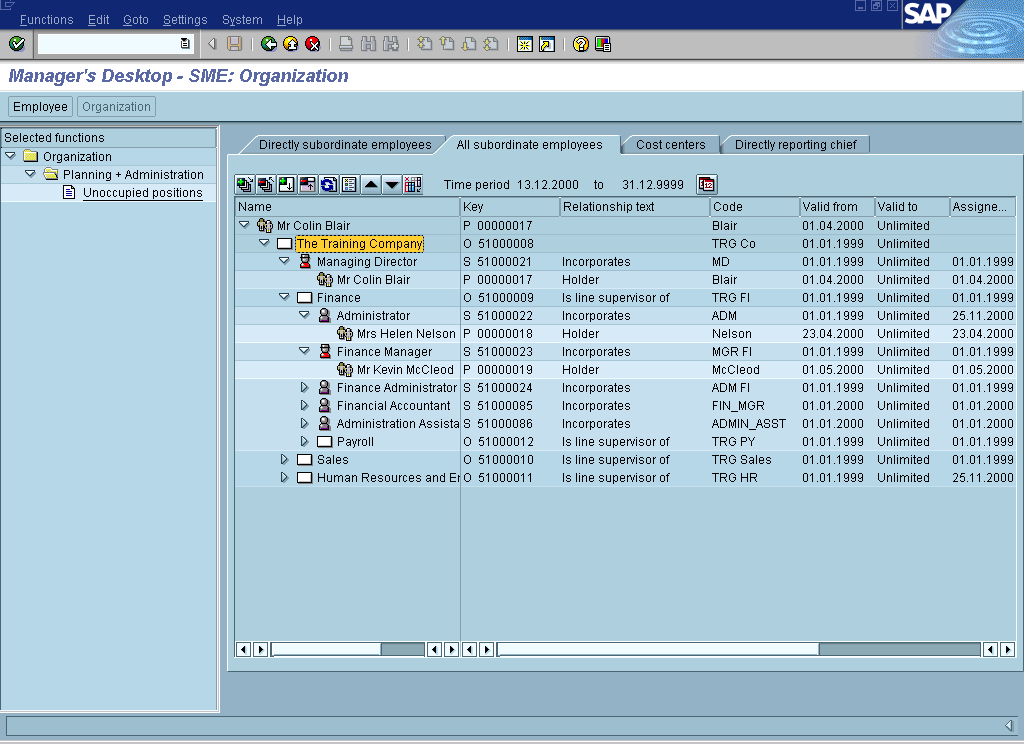Click the Create New Session icon
This screenshot has width=1024, height=744.
pos(524,44)
